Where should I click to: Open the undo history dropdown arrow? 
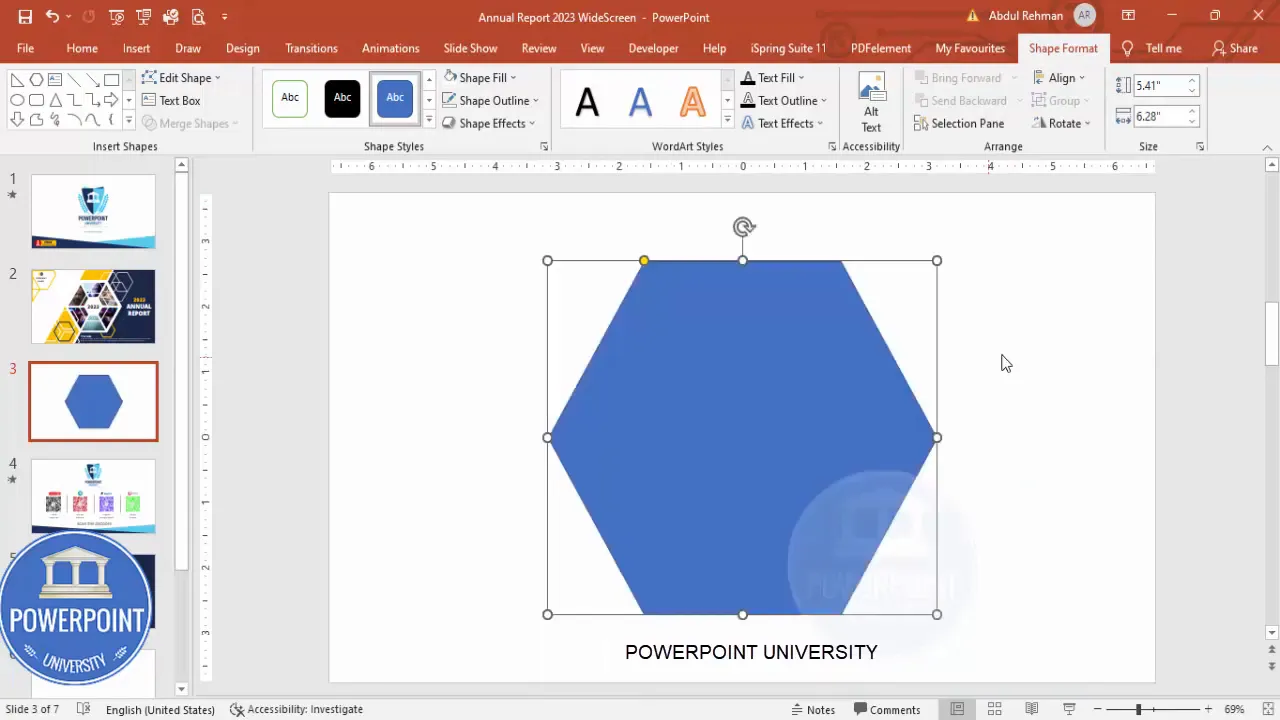[68, 17]
